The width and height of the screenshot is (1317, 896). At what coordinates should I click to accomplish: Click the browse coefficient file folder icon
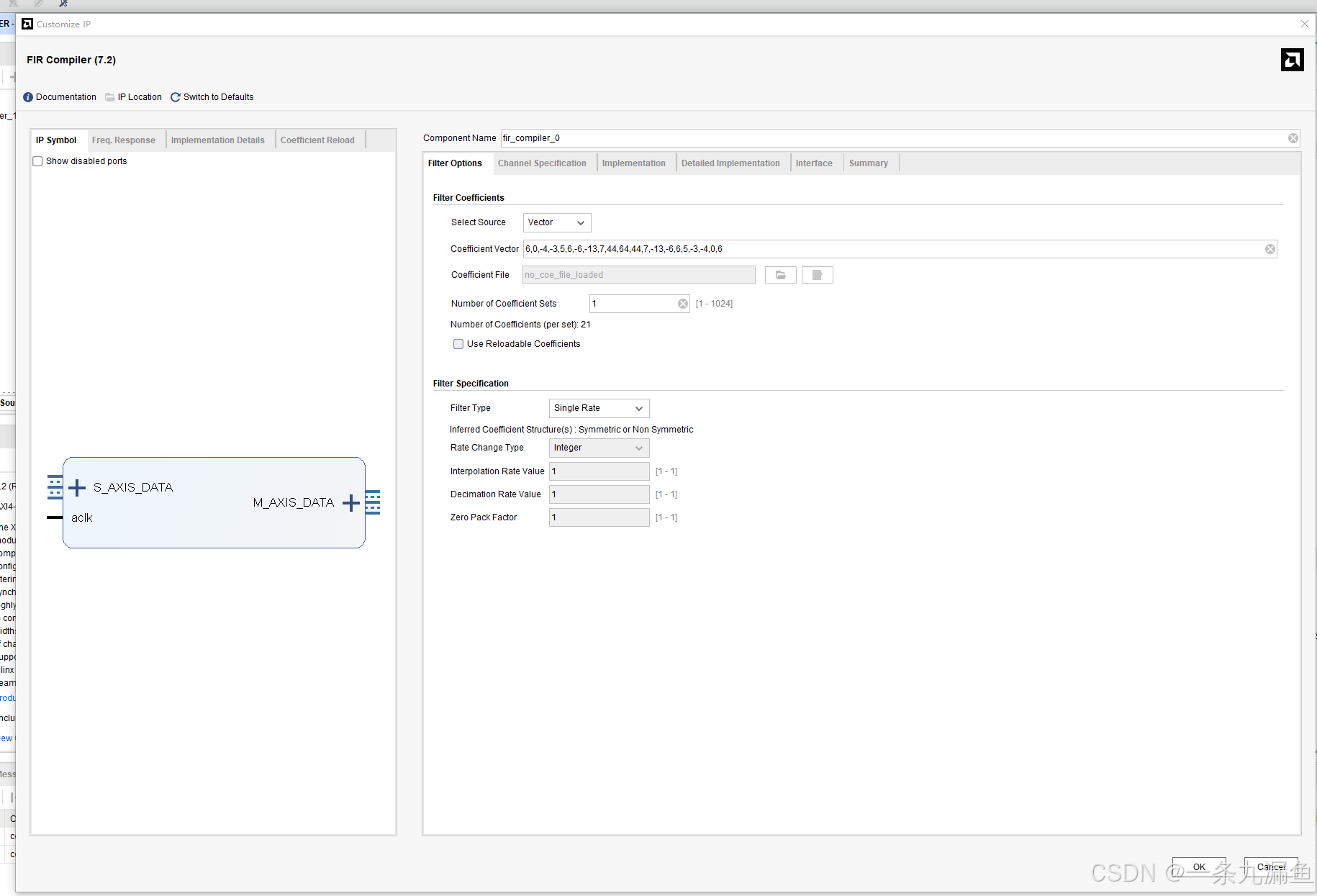(x=781, y=275)
